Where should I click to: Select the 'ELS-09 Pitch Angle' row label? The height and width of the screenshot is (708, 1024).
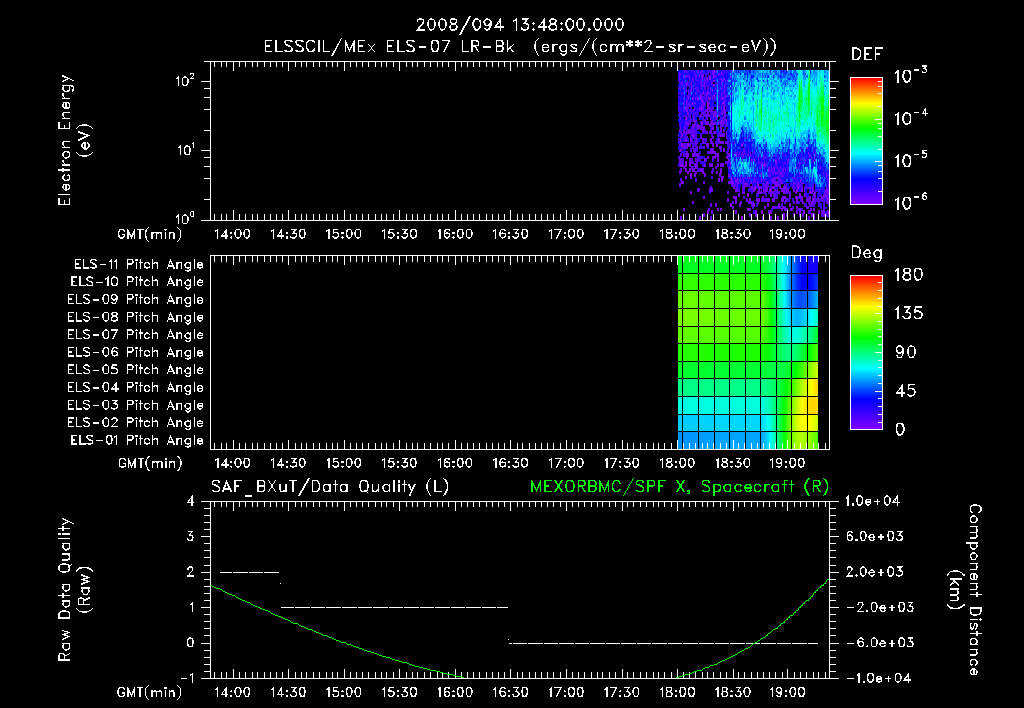135,300
